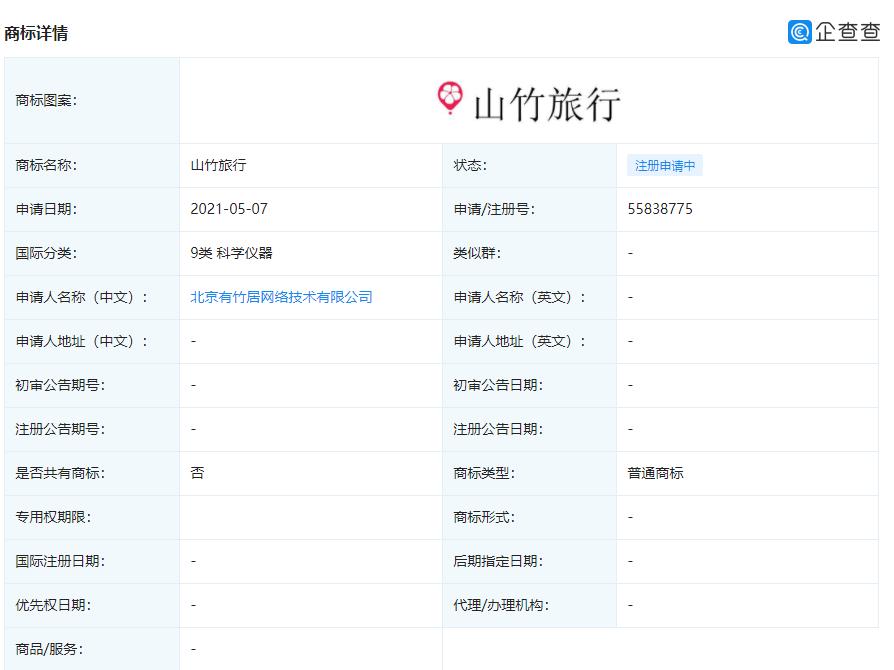
Task: Open applicant link 北京有竹居网络技术有限公司
Action: 281,297
